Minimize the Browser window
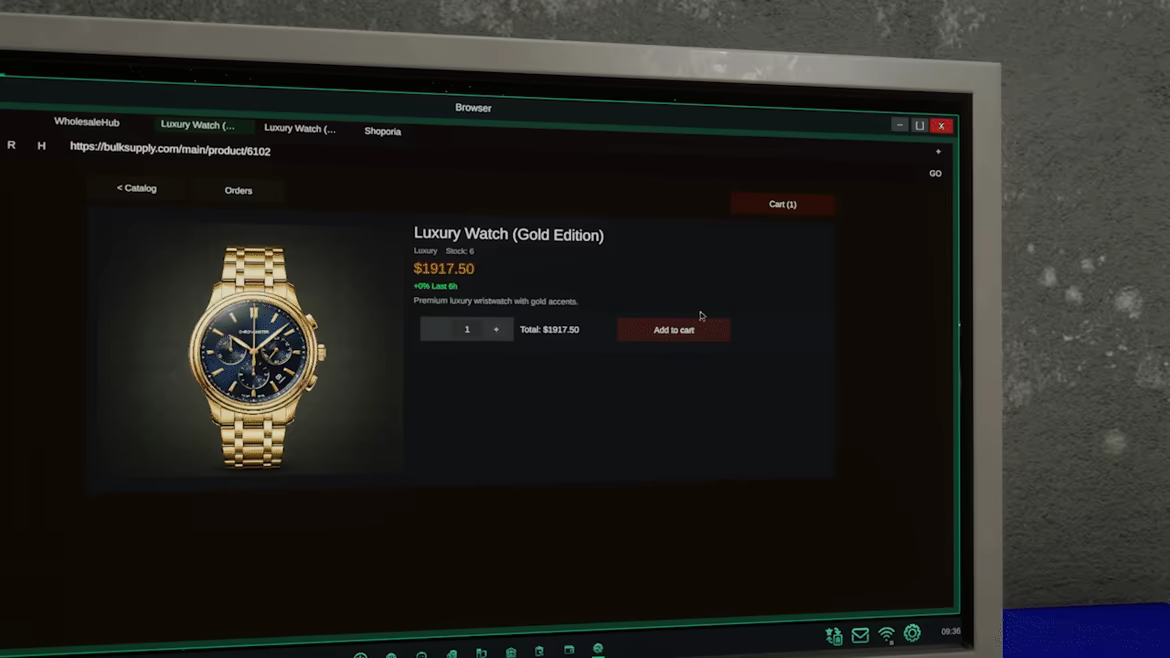Image resolution: width=1170 pixels, height=658 pixels. (900, 125)
